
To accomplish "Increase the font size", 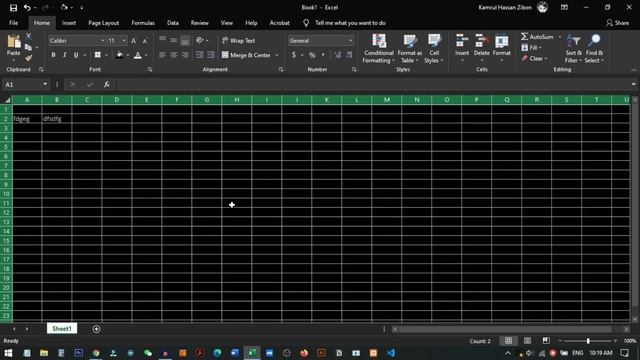I will [133, 41].
